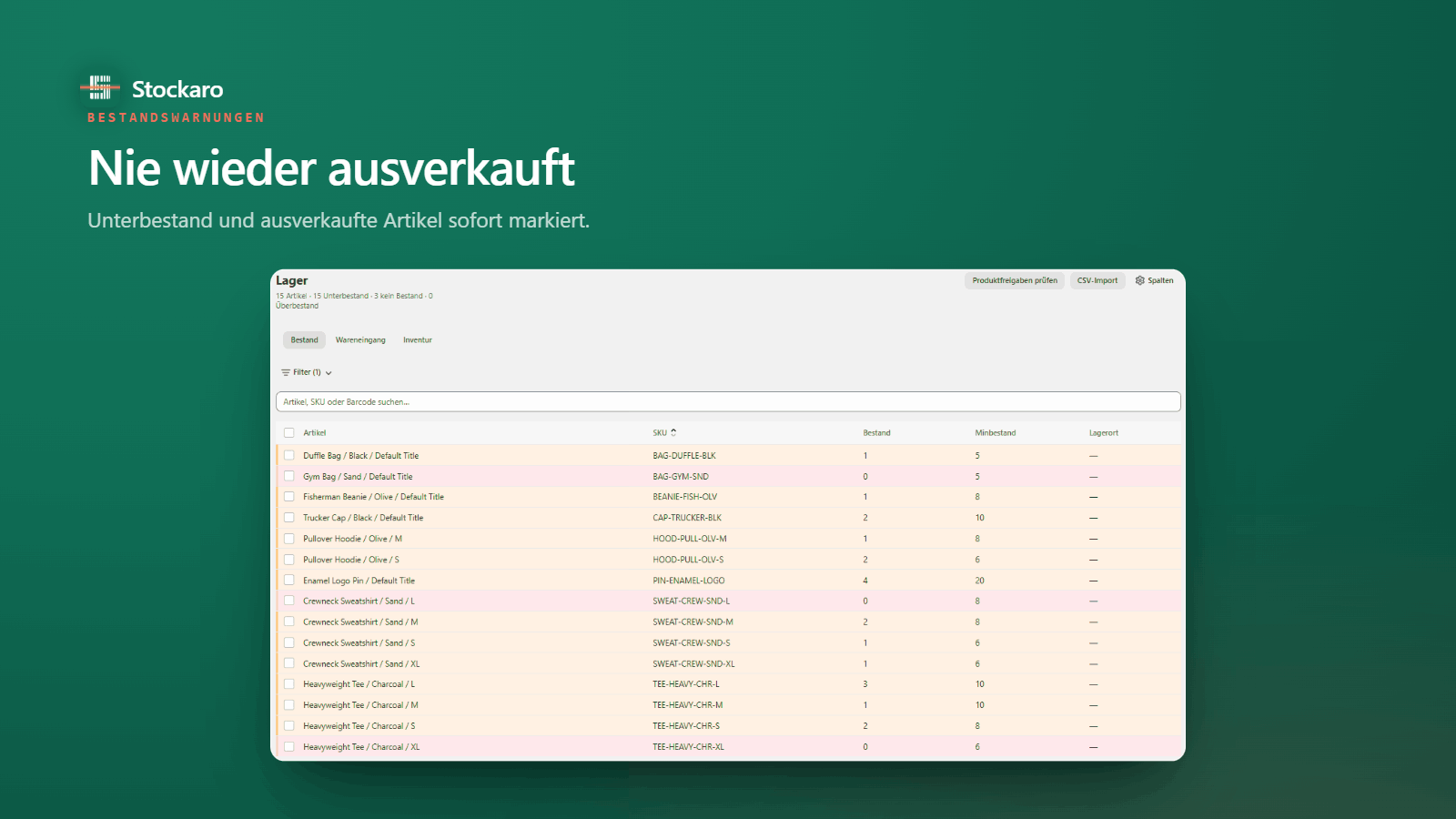Check Heavyweight Tee / Charcoal / XL row
Image resolution: width=1456 pixels, height=819 pixels.
[289, 747]
